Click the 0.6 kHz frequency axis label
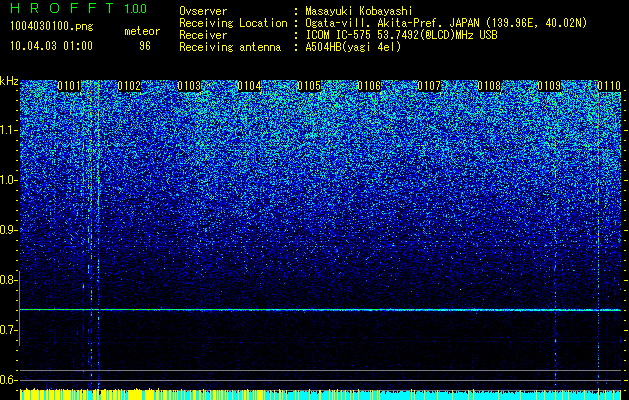 (8, 380)
